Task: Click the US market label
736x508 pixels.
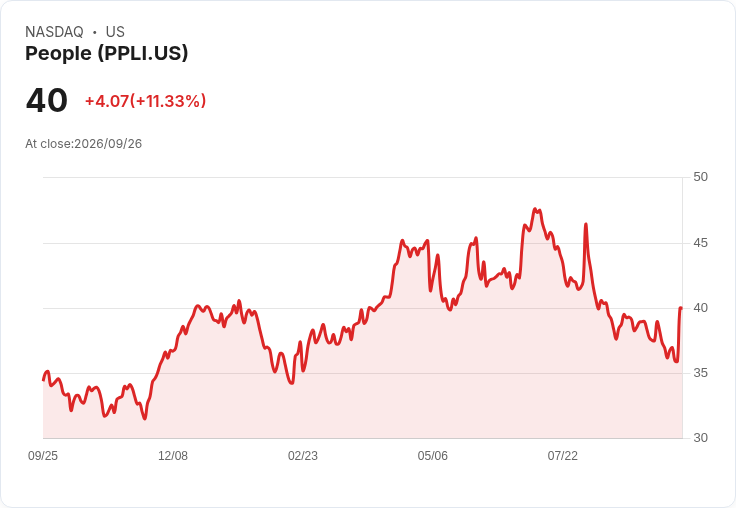Action: pos(115,32)
